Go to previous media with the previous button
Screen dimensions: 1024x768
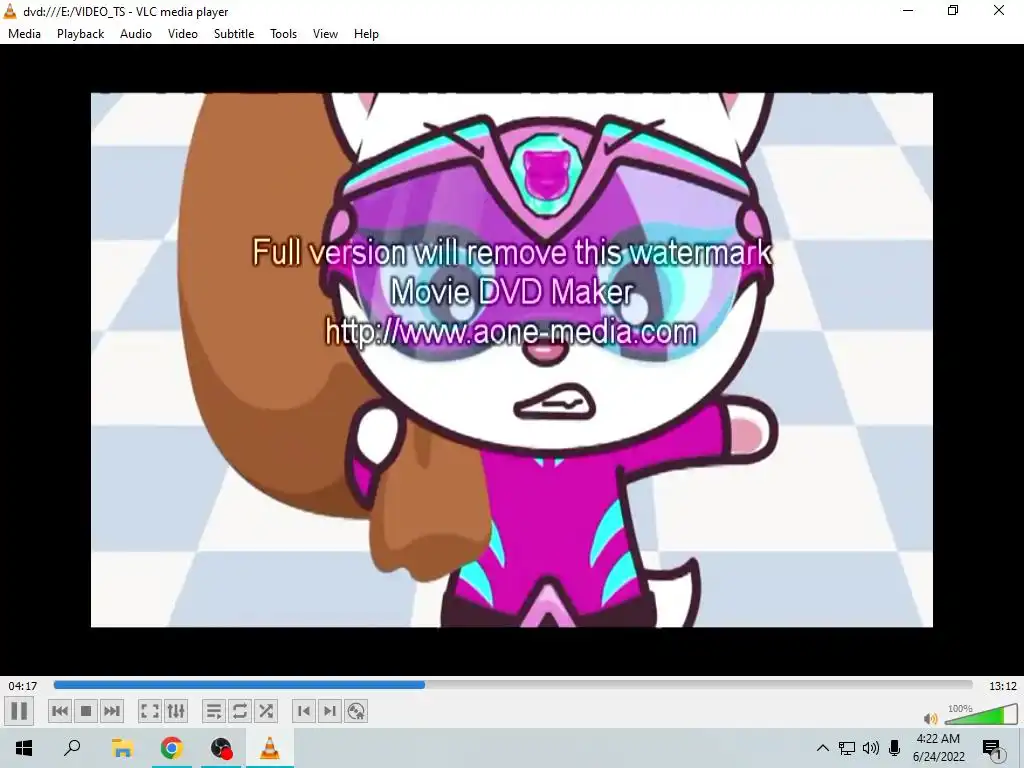[x=59, y=711]
